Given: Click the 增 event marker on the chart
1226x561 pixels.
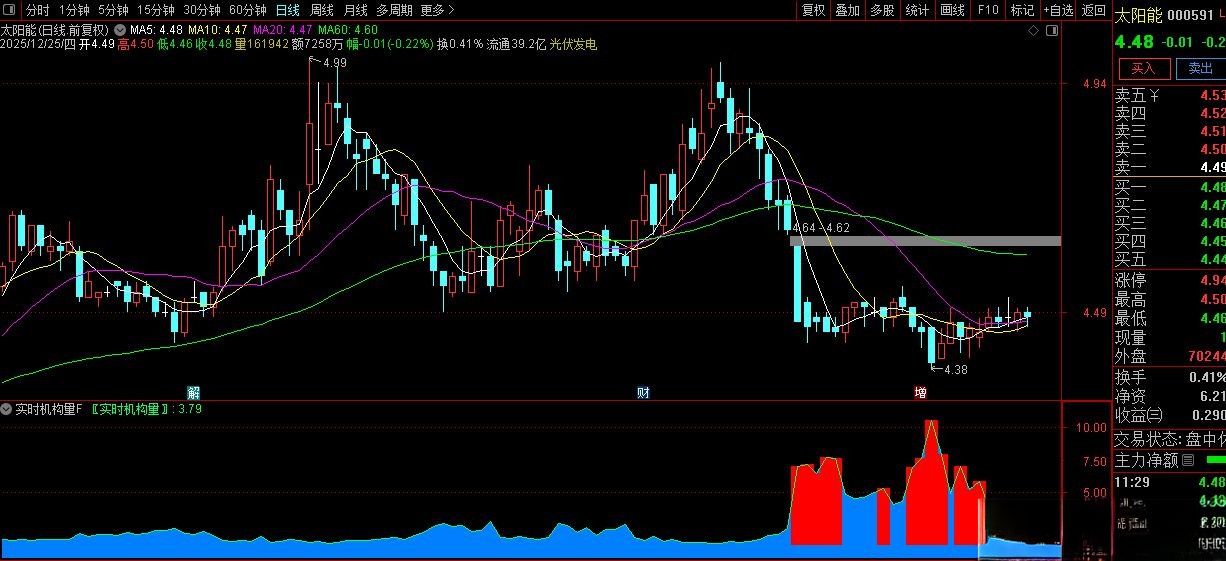Looking at the screenshot, I should coord(920,392).
